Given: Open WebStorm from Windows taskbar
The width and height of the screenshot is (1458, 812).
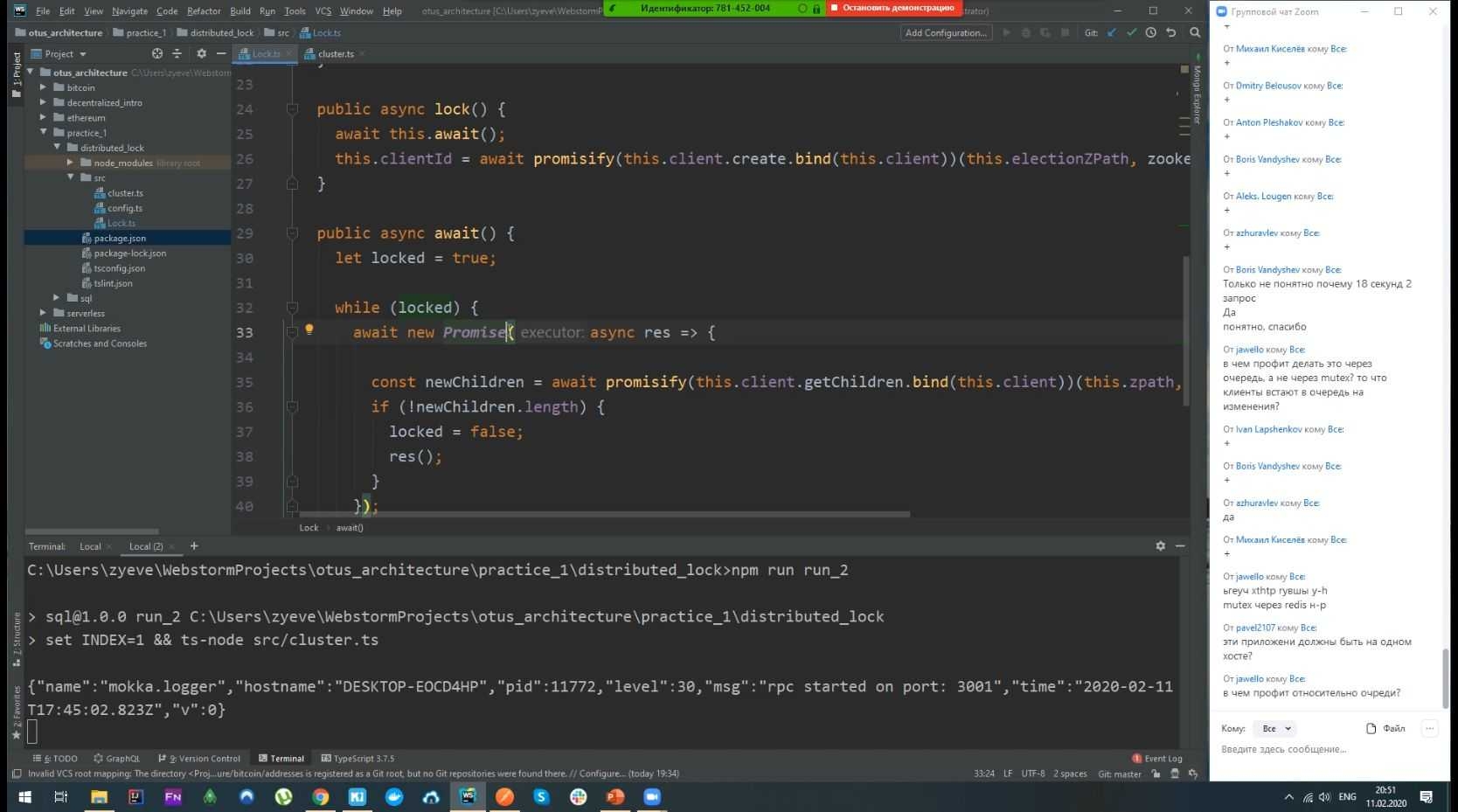Looking at the screenshot, I should click(469, 796).
